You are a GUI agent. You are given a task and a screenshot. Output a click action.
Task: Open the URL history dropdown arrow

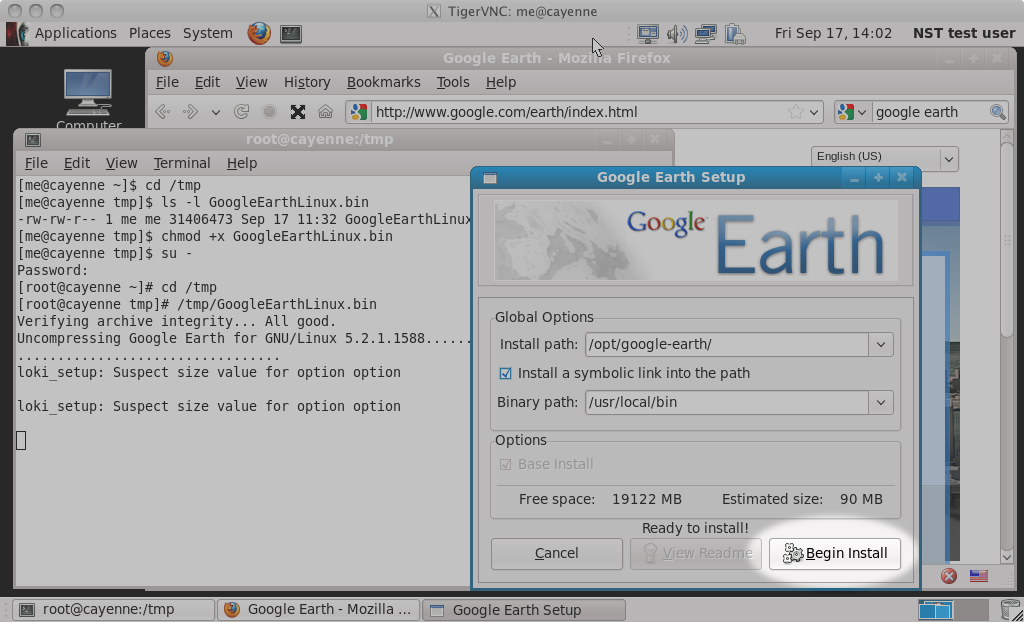pos(814,112)
